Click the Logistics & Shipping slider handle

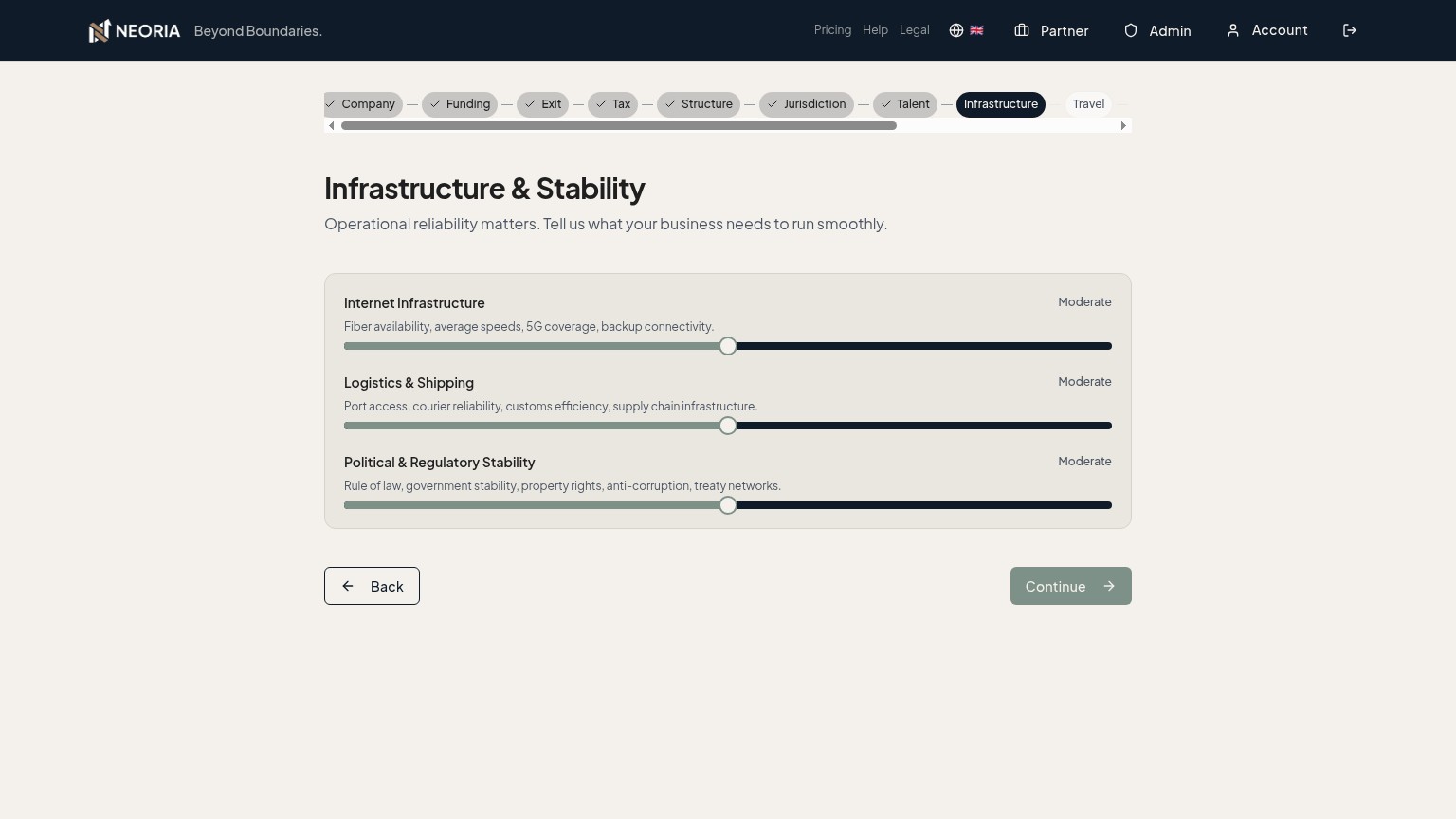click(728, 426)
